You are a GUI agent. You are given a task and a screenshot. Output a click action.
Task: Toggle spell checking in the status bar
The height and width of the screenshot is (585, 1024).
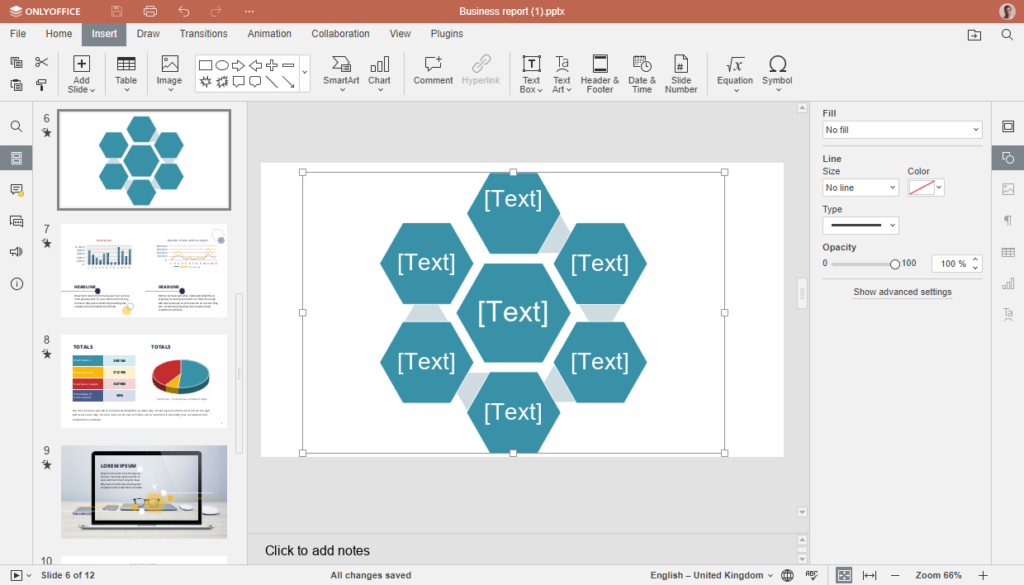point(812,575)
